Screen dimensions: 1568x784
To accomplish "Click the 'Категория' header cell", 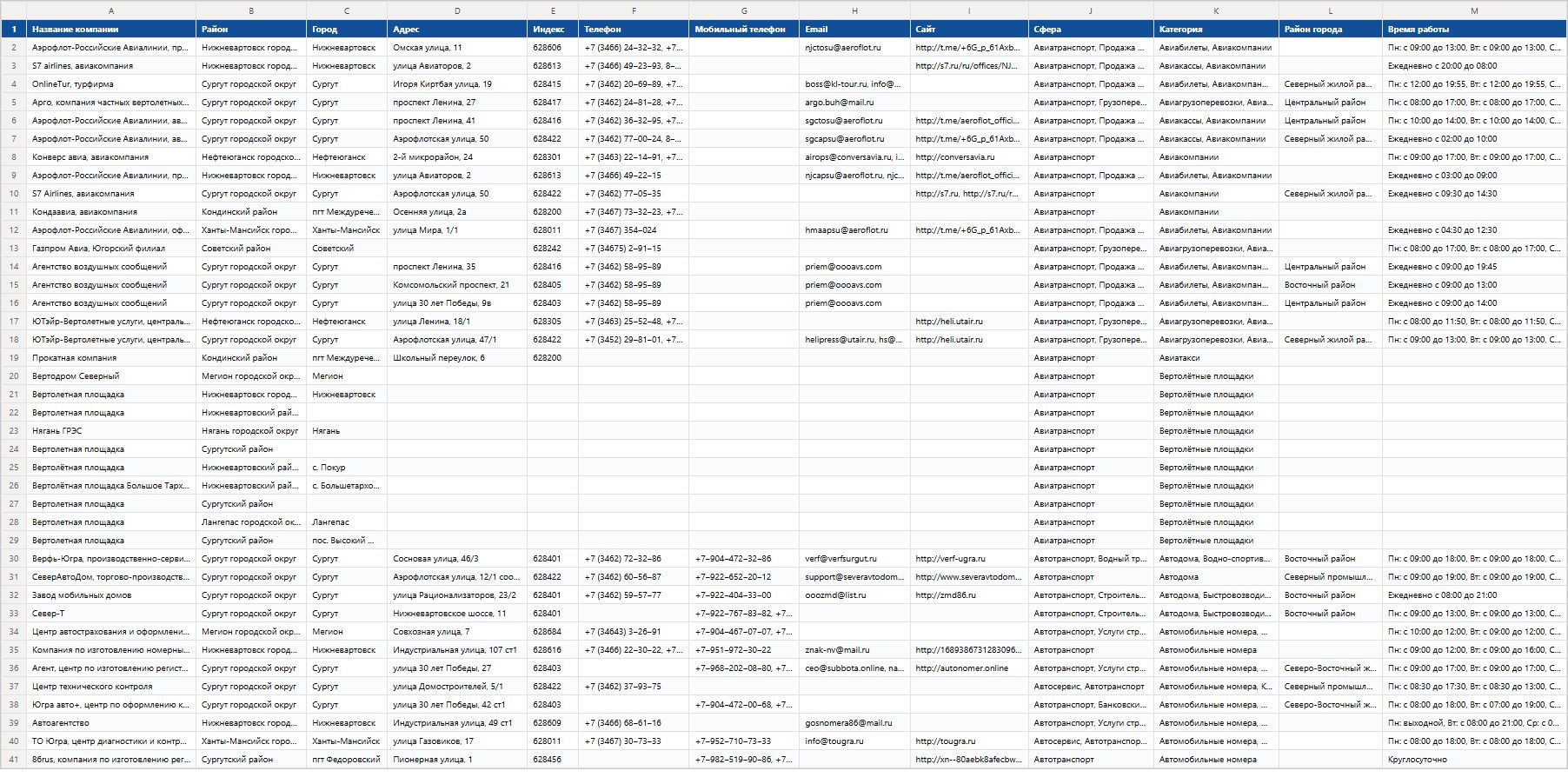I will tap(1216, 29).
